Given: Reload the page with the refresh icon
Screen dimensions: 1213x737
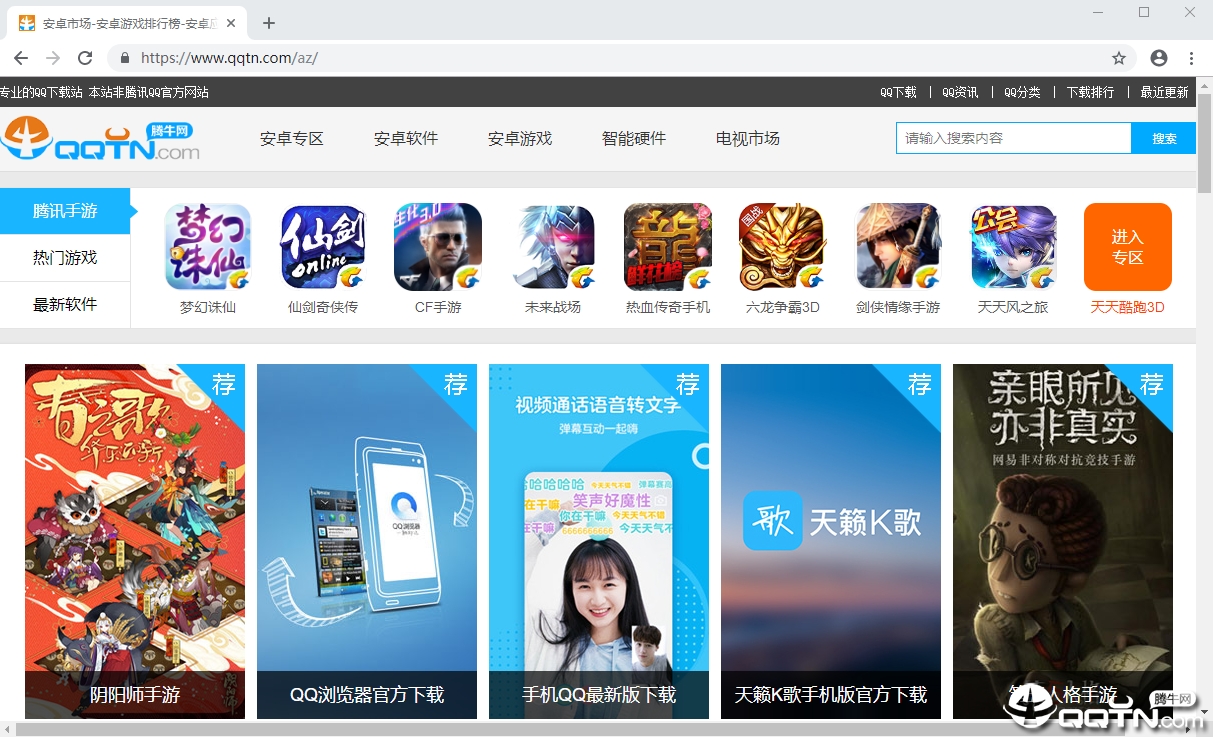Looking at the screenshot, I should click(x=85, y=58).
